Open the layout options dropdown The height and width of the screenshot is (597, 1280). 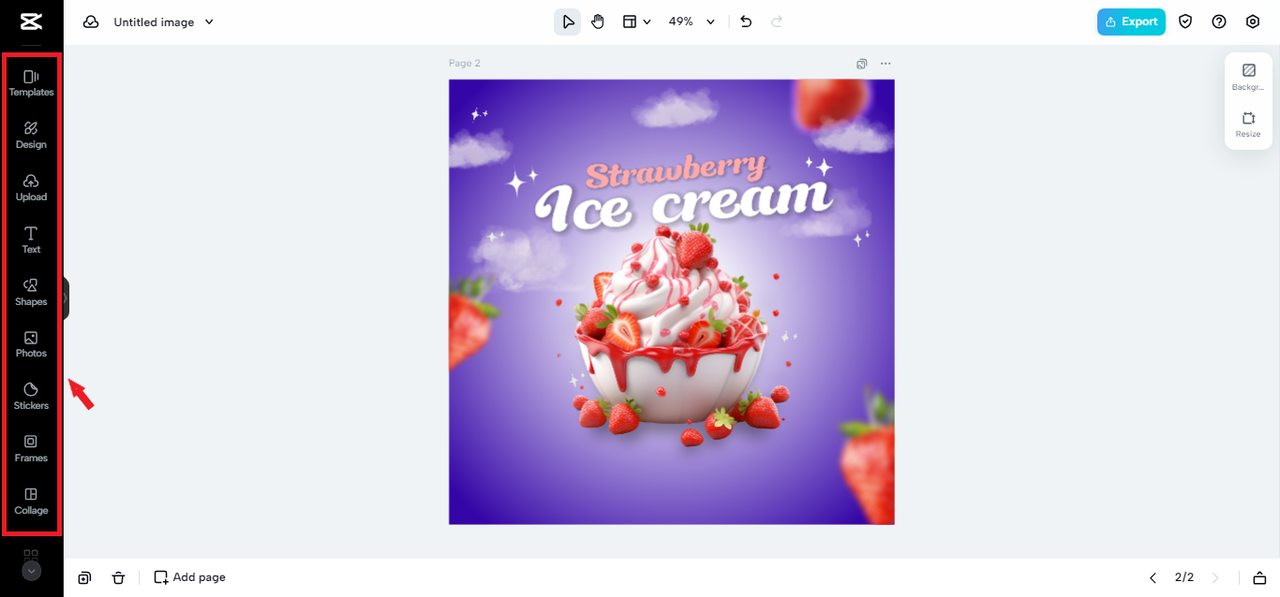[x=637, y=22]
